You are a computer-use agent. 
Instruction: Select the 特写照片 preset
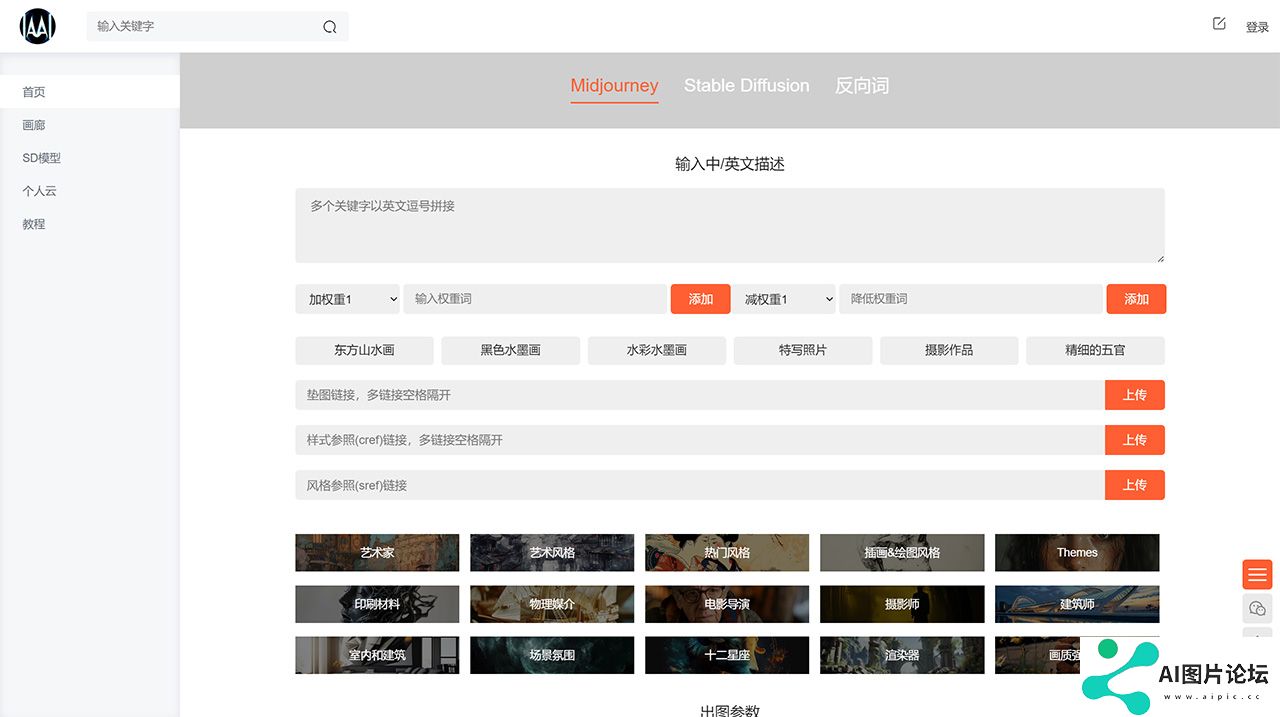pos(803,350)
